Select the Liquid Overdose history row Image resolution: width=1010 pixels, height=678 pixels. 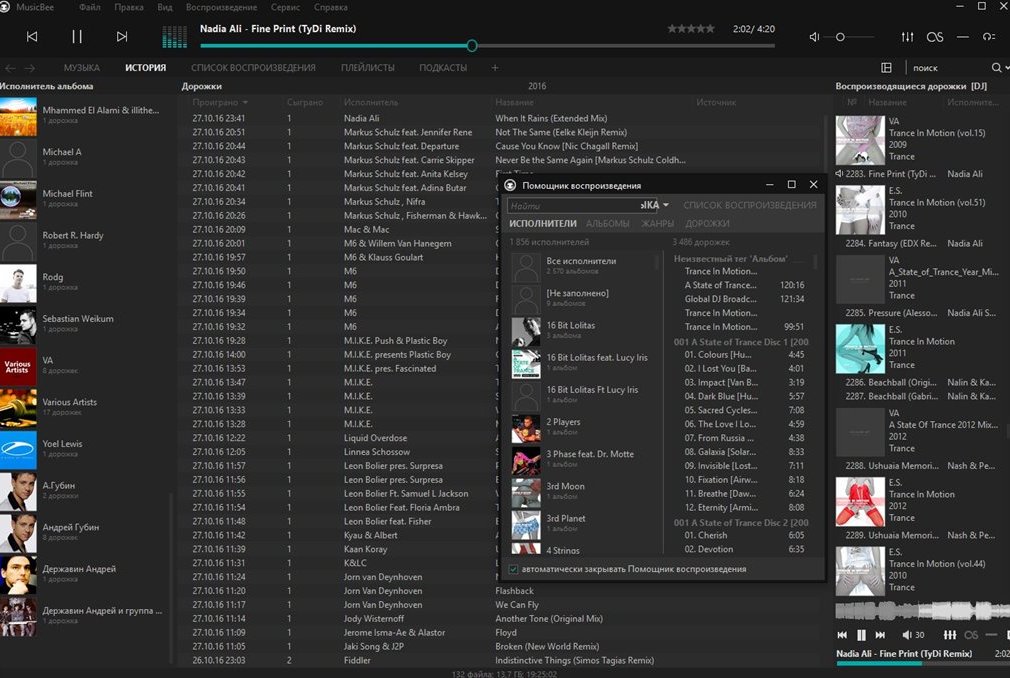click(x=502, y=438)
